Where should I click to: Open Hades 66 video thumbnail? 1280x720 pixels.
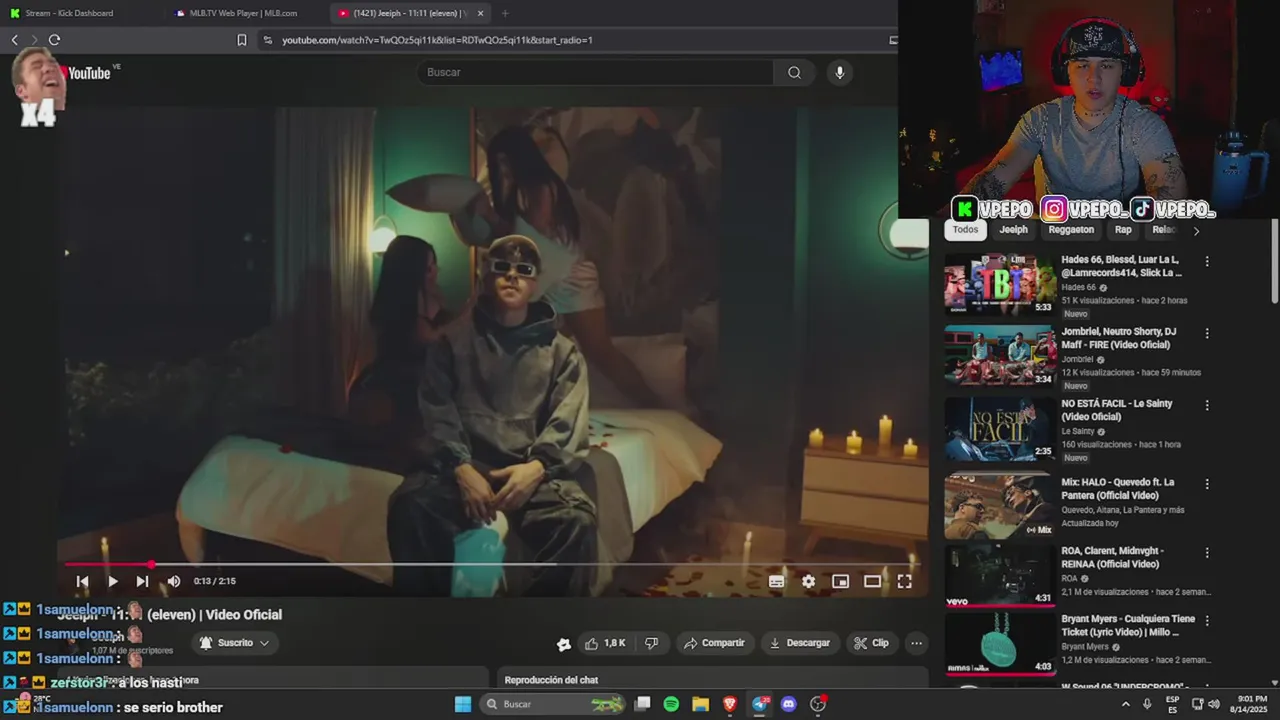coord(1000,285)
